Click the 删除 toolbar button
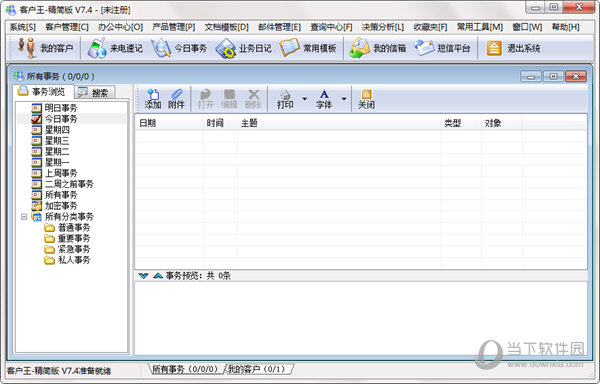This screenshot has width=600, height=384. [x=253, y=99]
